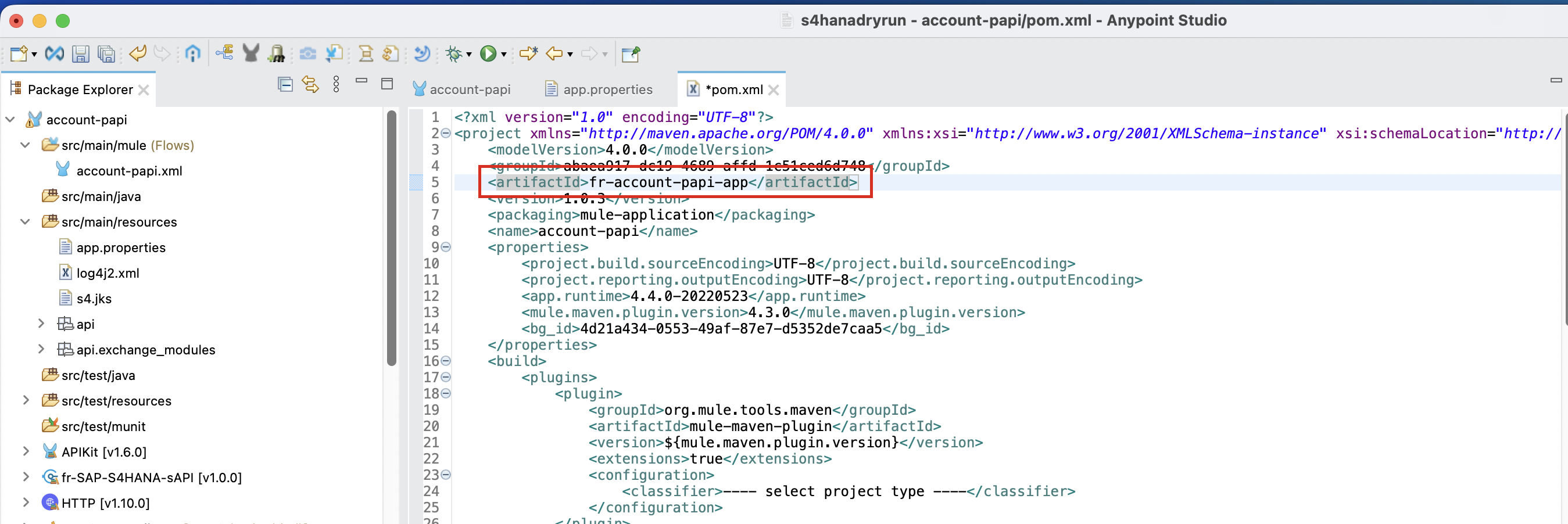Click the Save toolbar icon
Viewport: 1568px width, 524px height.
[x=80, y=54]
